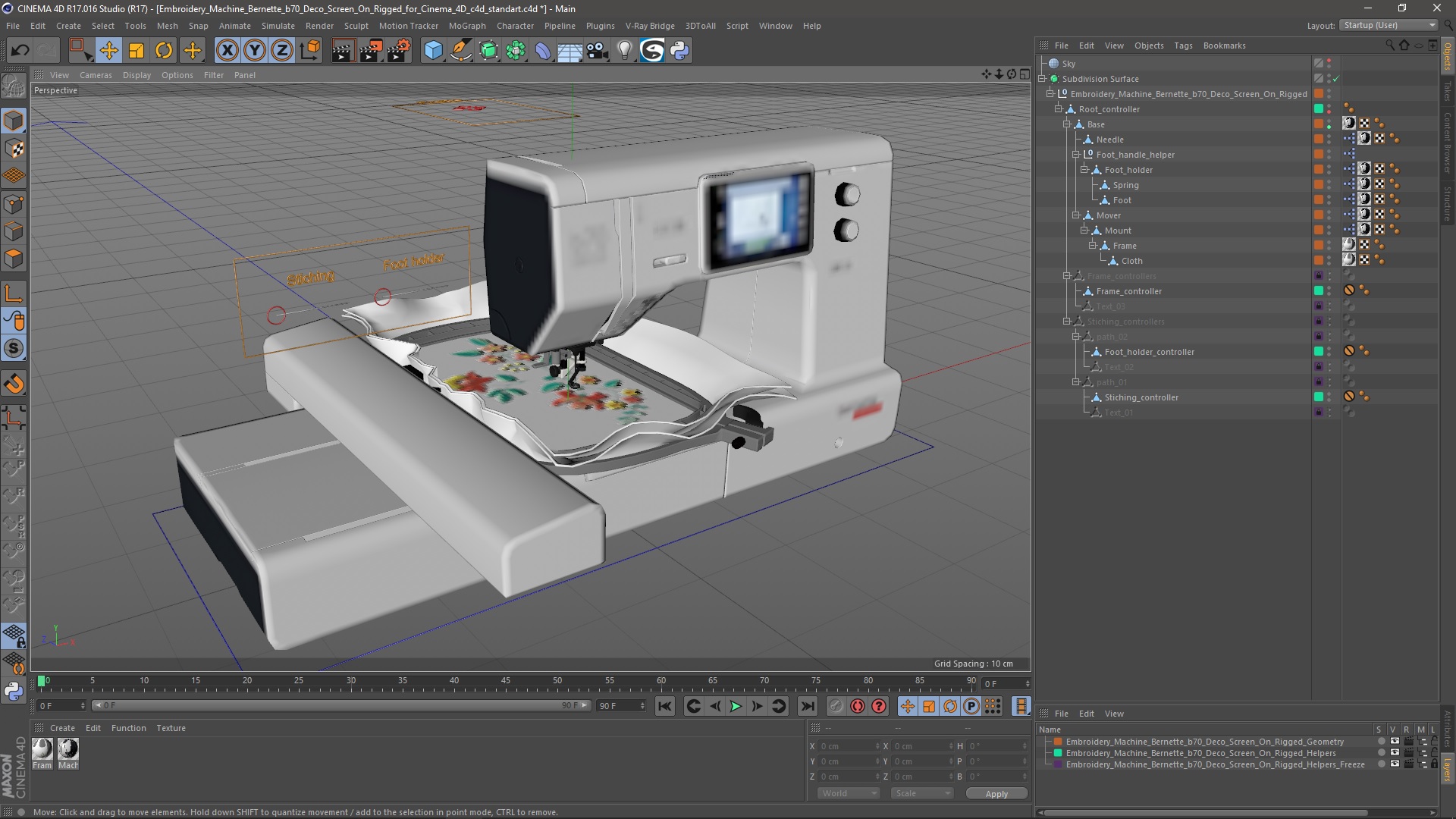The height and width of the screenshot is (819, 1456).
Task: Open the Material Manager Texture menu
Action: coord(171,728)
